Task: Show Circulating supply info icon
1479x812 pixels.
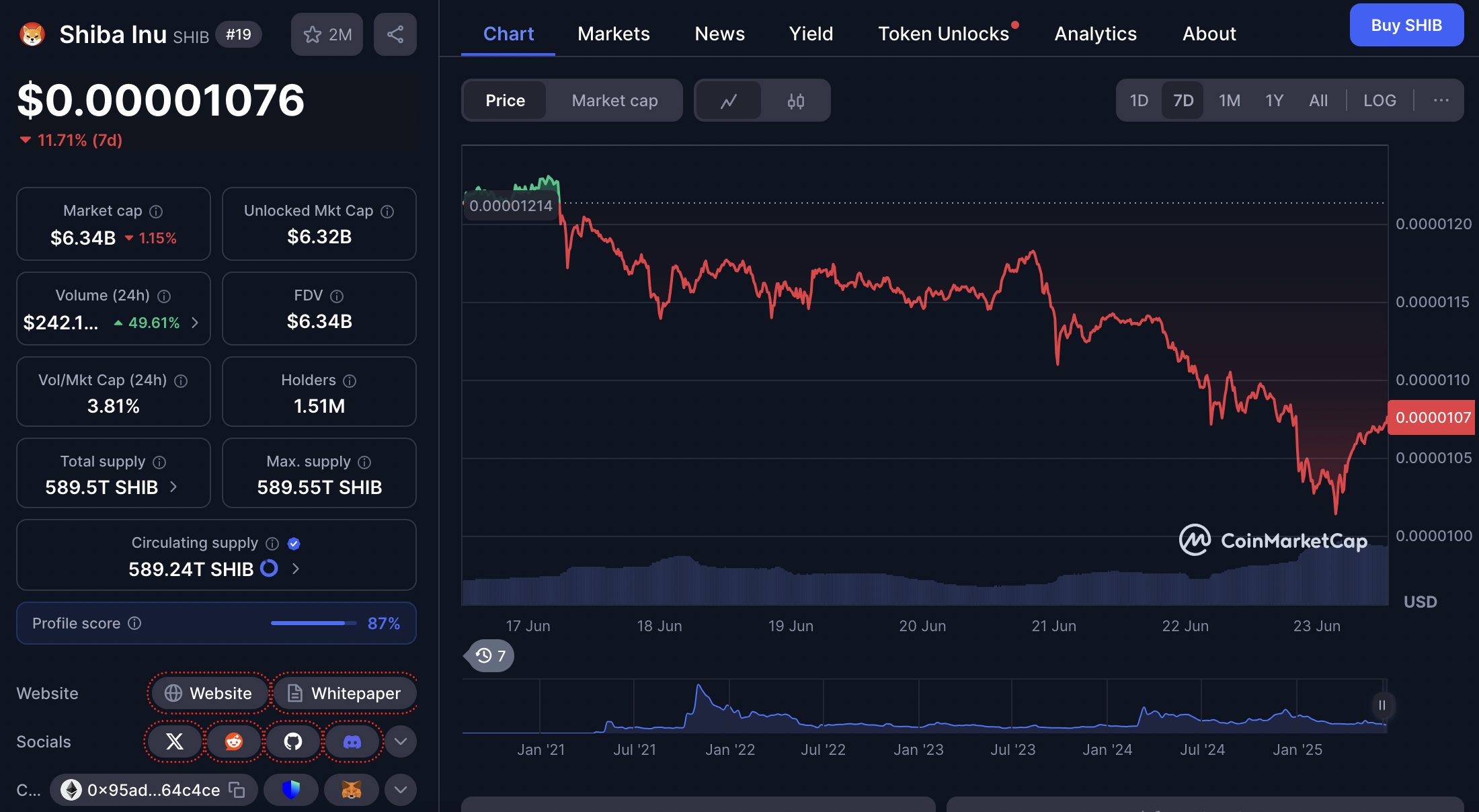Action: [272, 544]
